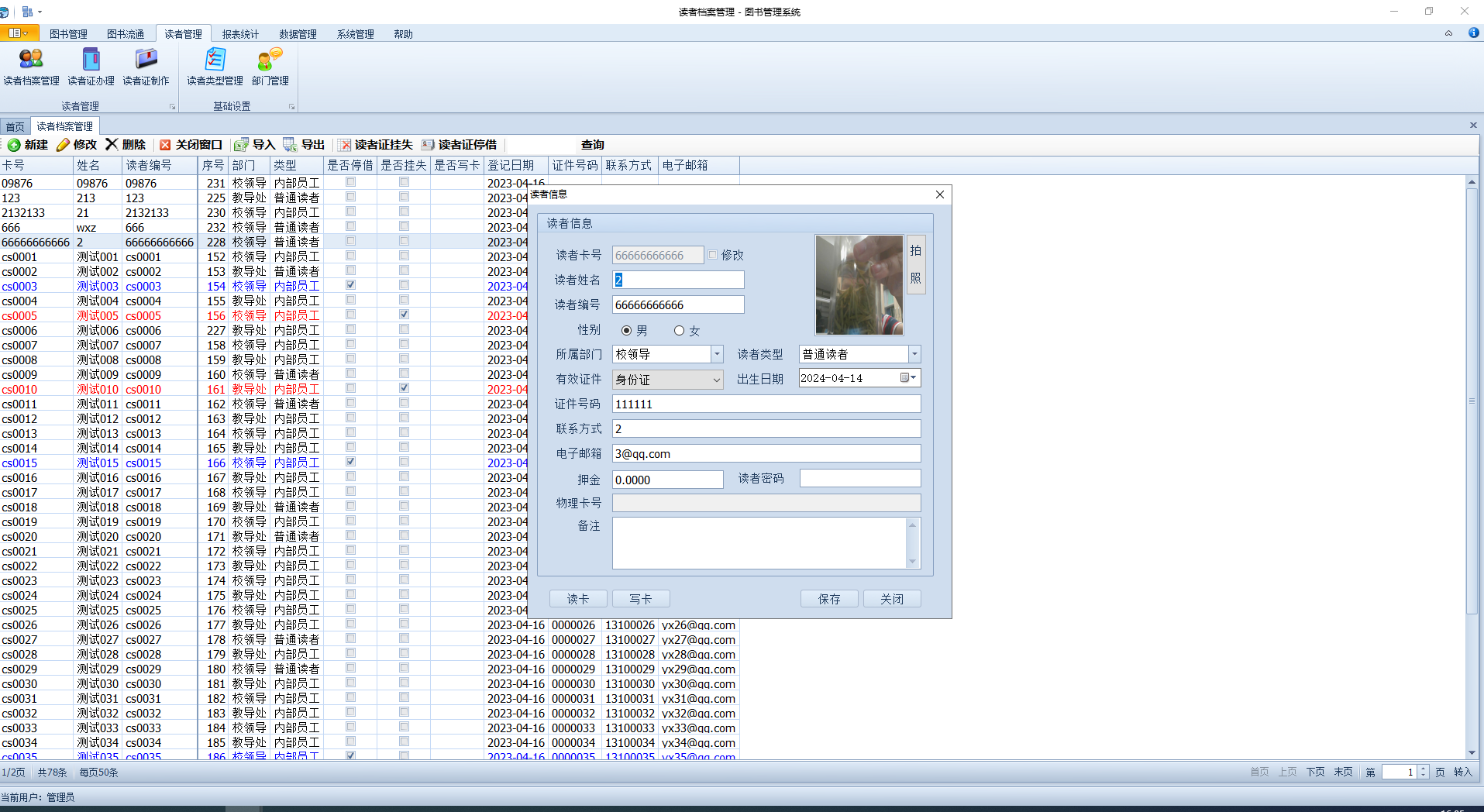Open the 读者类型管理 ribbon icon
This screenshot has height=812, width=1484.
coord(215,60)
